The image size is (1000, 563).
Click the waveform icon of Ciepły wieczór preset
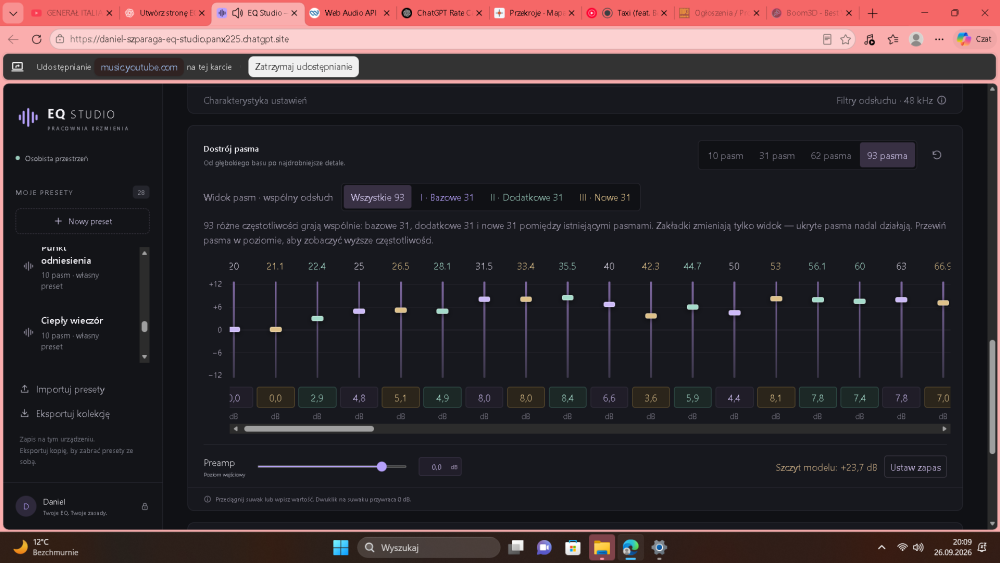tap(28, 332)
